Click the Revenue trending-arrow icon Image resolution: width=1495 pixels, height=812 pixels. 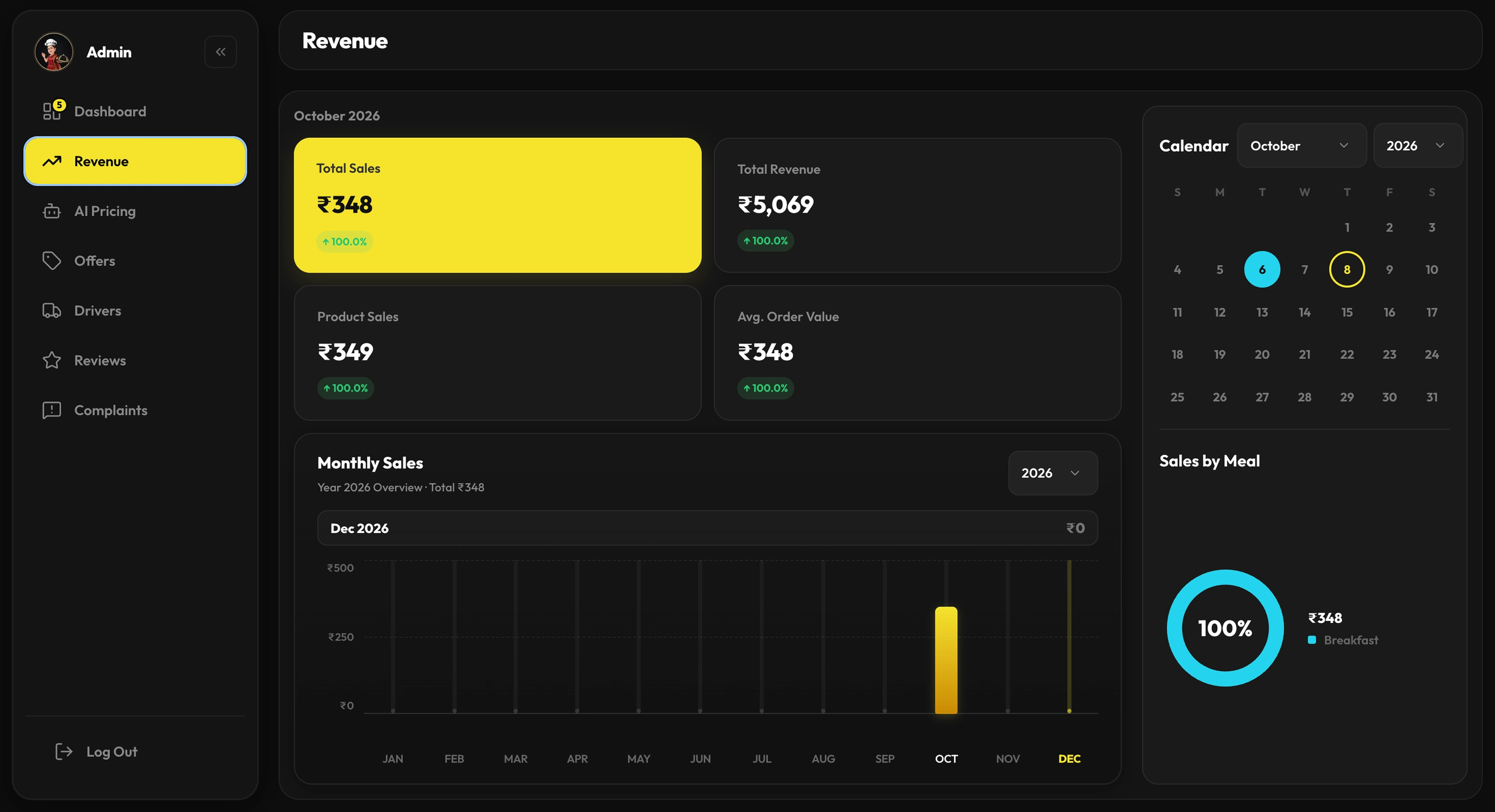coord(52,161)
